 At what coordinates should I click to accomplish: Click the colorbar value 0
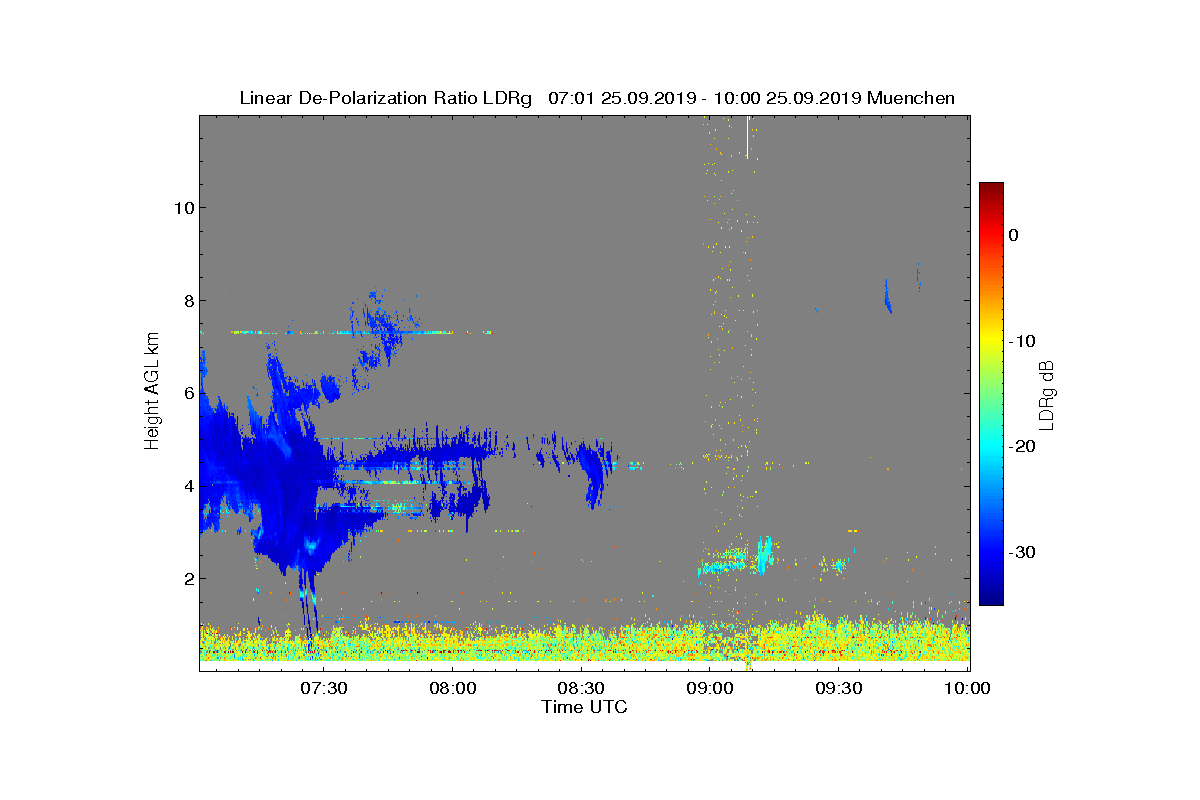tap(1014, 235)
